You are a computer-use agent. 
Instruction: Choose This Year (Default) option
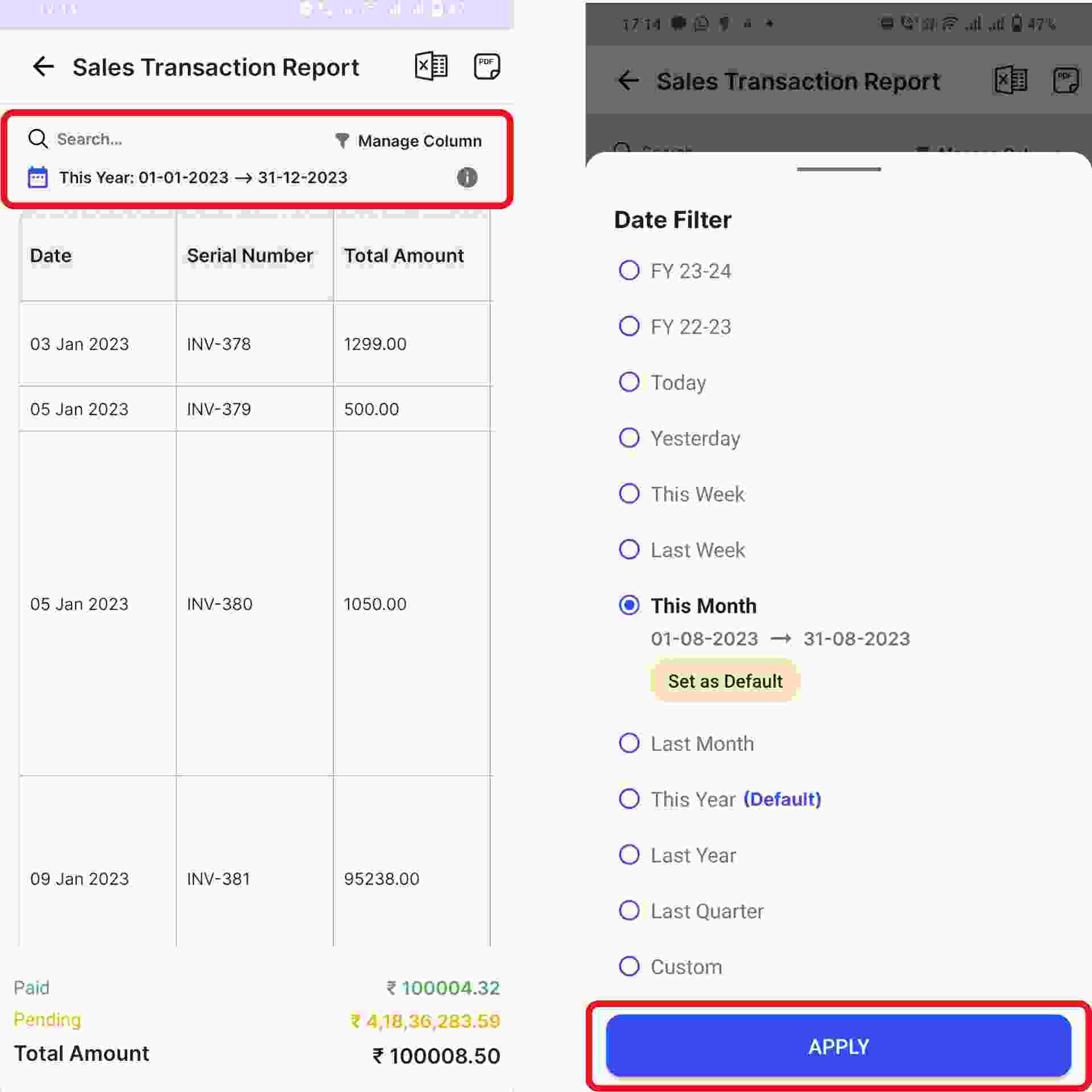coord(629,799)
